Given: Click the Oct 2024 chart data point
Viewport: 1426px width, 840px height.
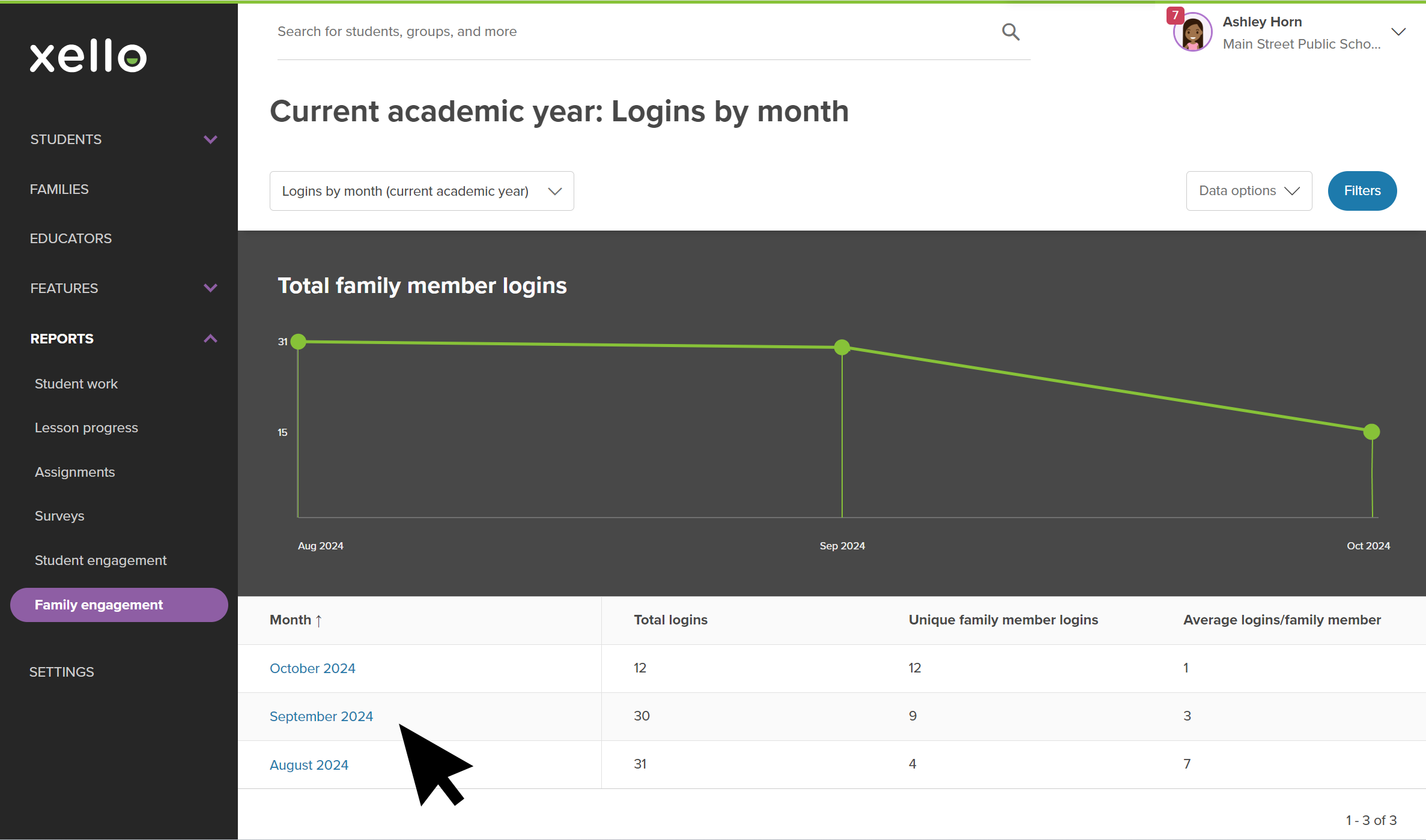Looking at the screenshot, I should (1371, 432).
